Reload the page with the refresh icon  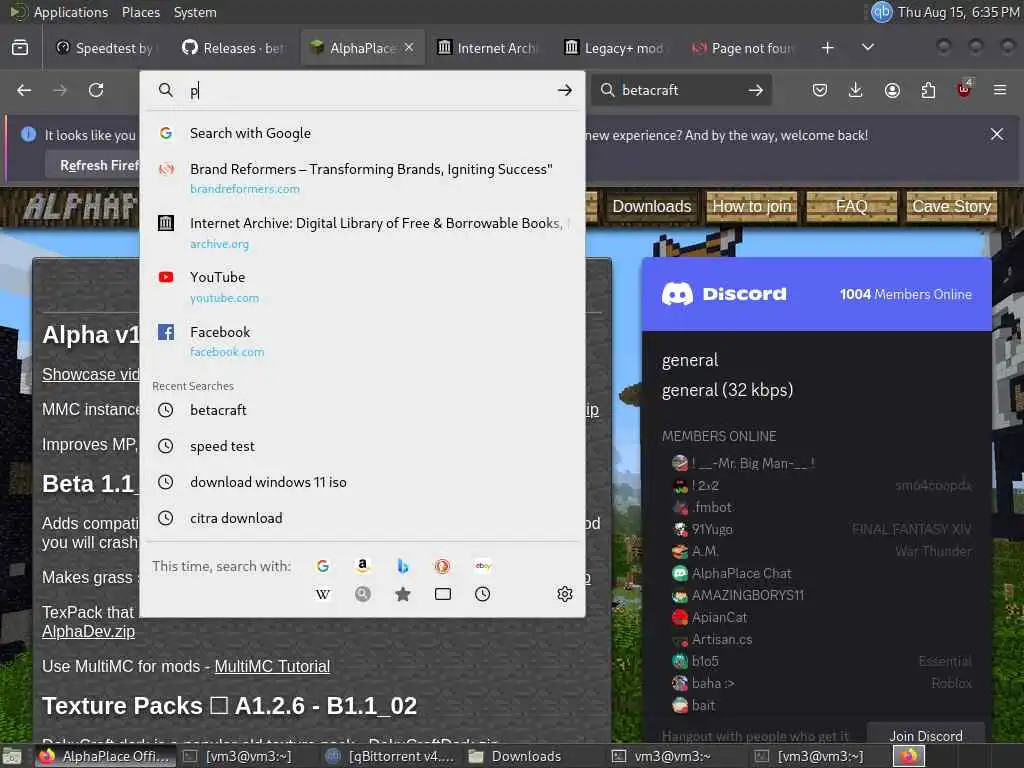tap(96, 90)
